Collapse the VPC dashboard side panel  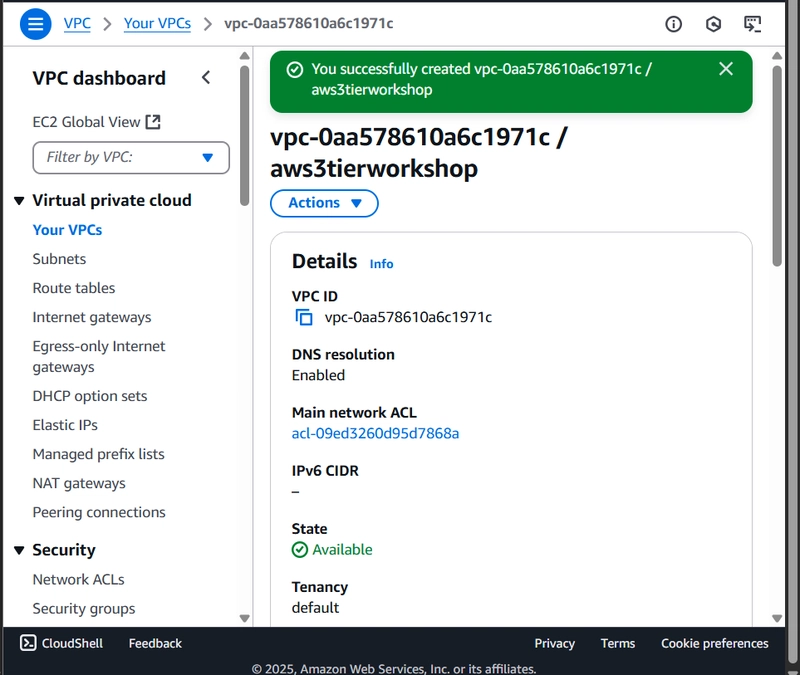206,78
